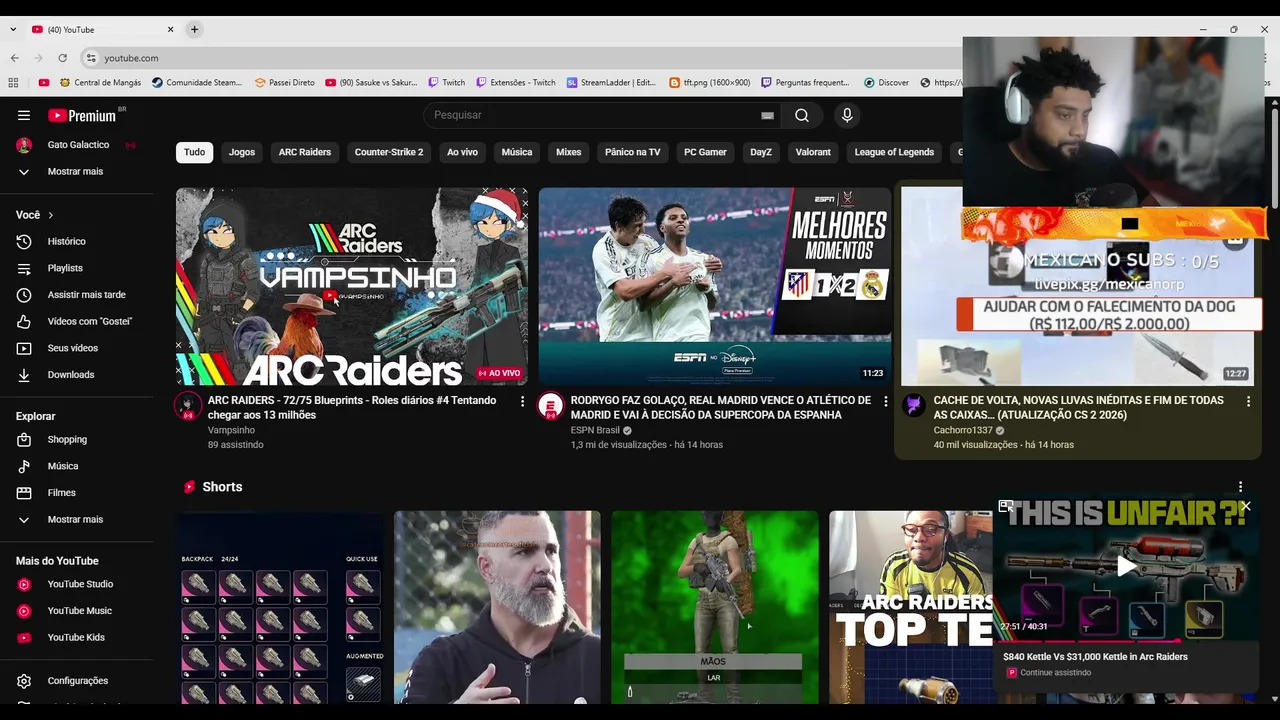Screen dimensions: 1280x720
Task: Open Cachorro1337 channel avatar
Action: point(914,406)
